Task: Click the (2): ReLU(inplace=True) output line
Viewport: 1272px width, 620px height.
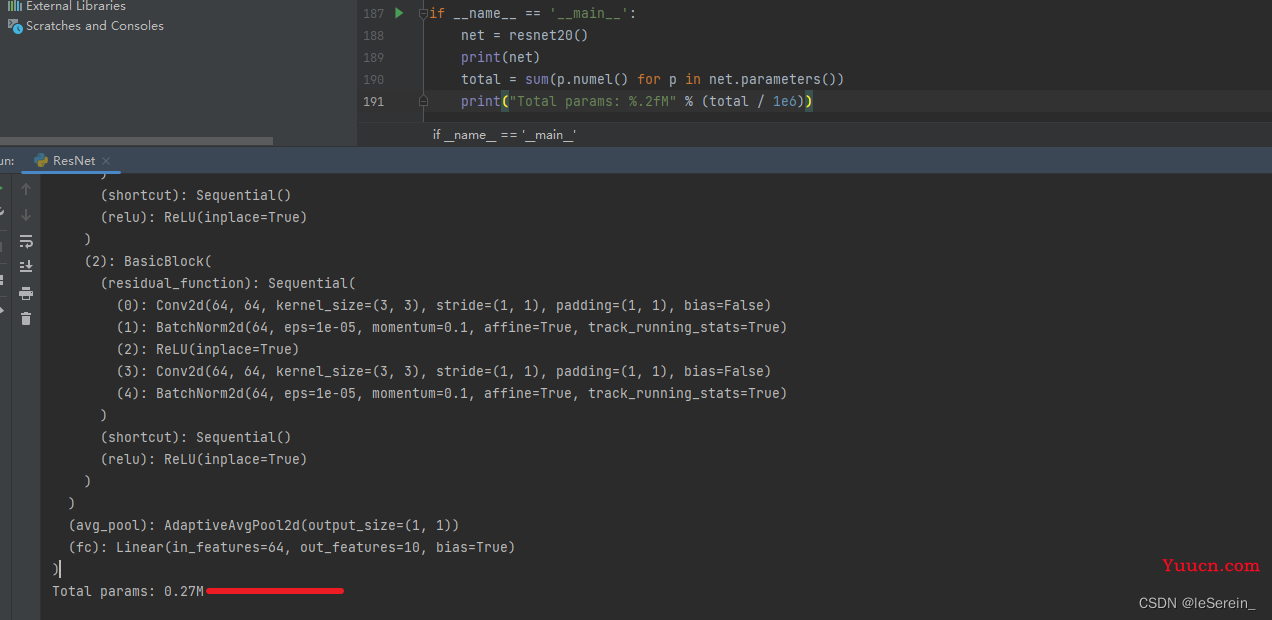Action: [x=208, y=349]
